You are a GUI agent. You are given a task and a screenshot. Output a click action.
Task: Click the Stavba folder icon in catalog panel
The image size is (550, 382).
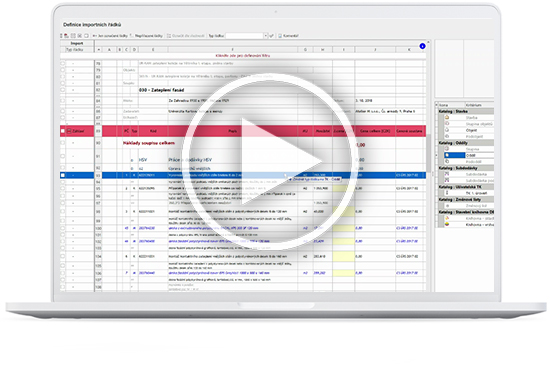pyautogui.click(x=447, y=118)
